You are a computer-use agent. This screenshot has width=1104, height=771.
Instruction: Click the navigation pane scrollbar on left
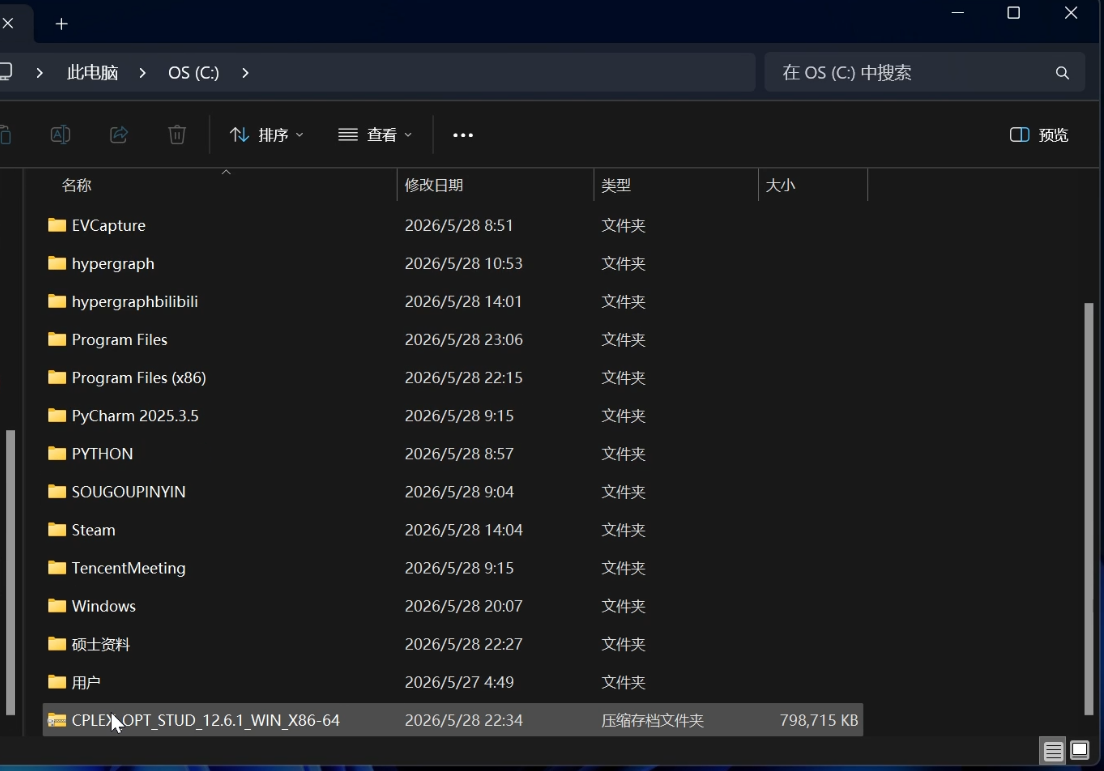(10, 572)
